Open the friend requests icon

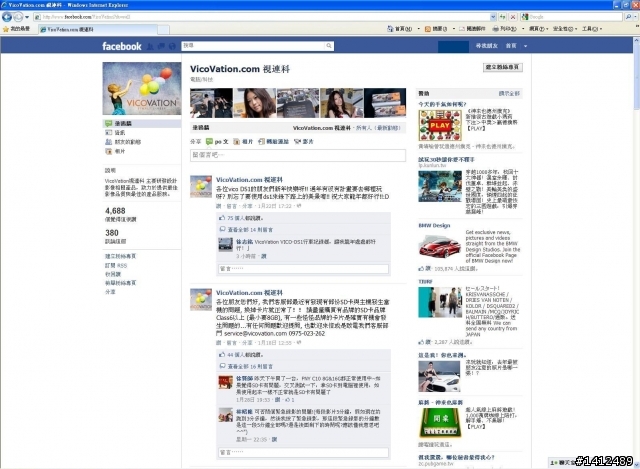150,47
